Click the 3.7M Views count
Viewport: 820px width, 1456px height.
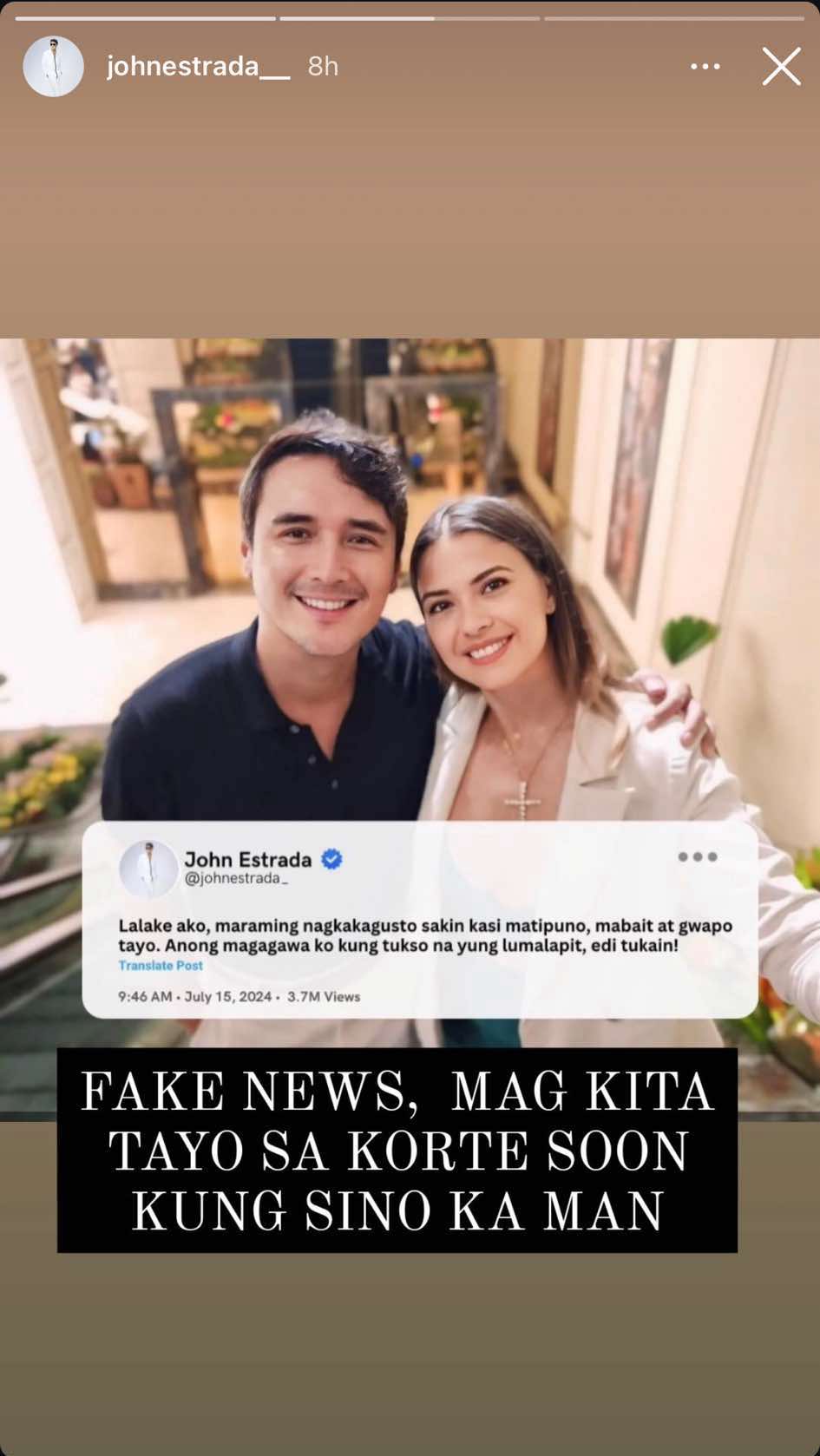[x=324, y=996]
